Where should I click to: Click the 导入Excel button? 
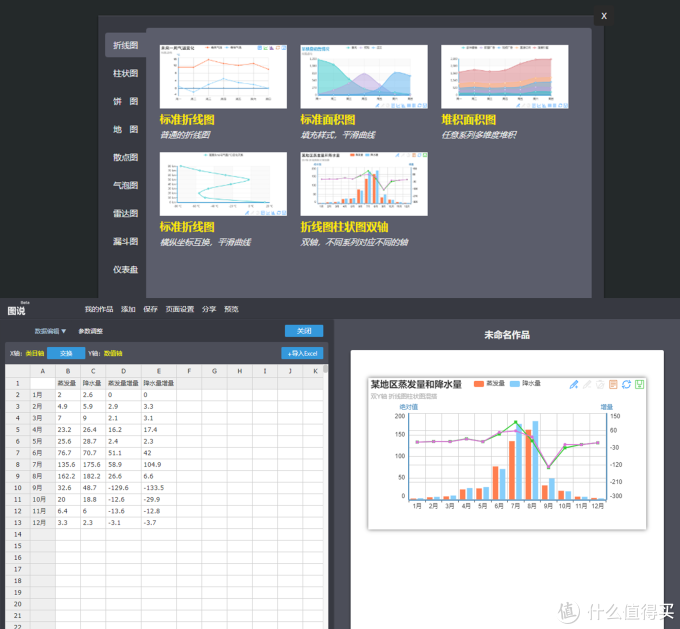pos(302,353)
